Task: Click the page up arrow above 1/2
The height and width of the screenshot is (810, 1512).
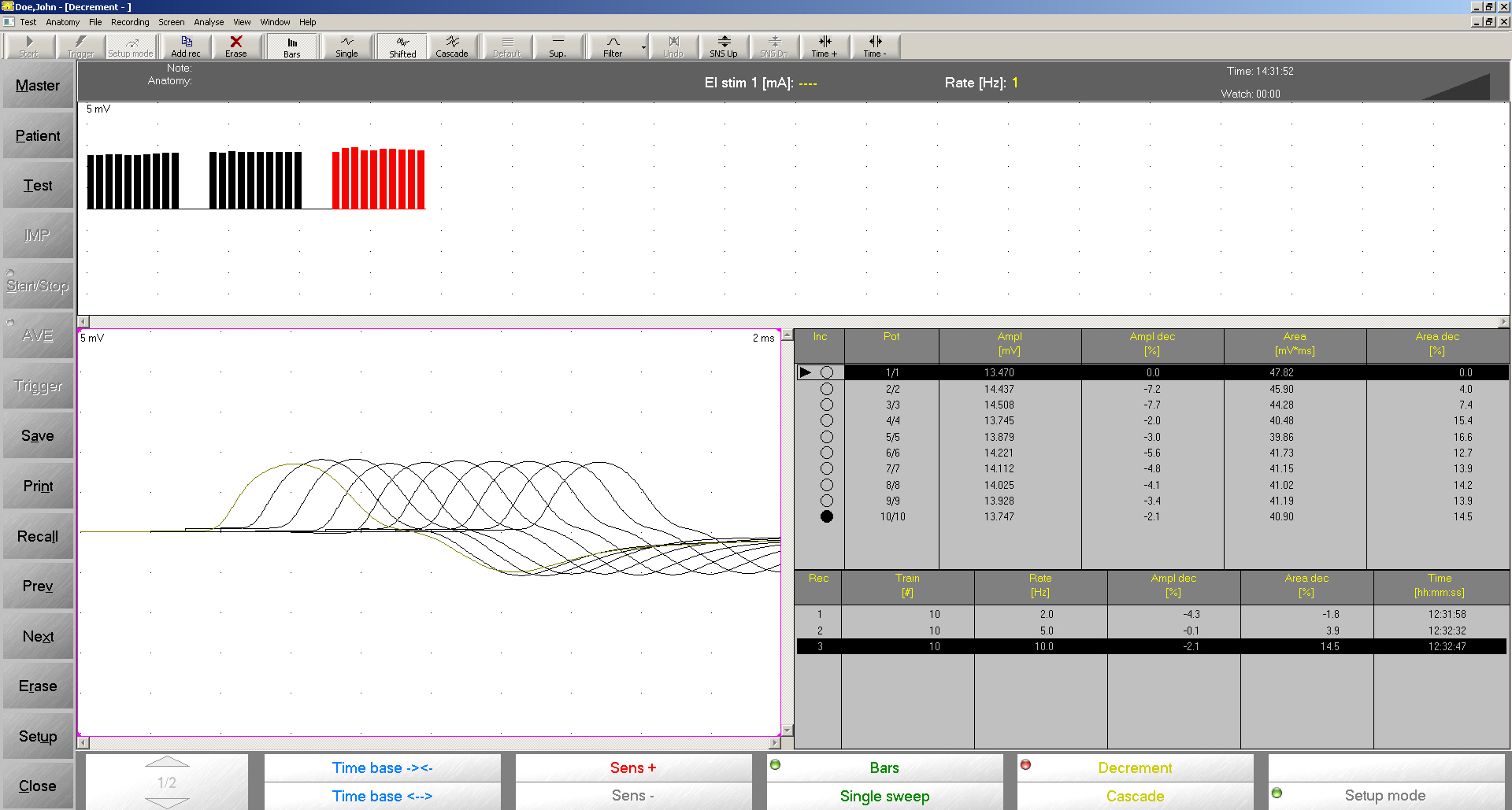Action: tap(167, 762)
